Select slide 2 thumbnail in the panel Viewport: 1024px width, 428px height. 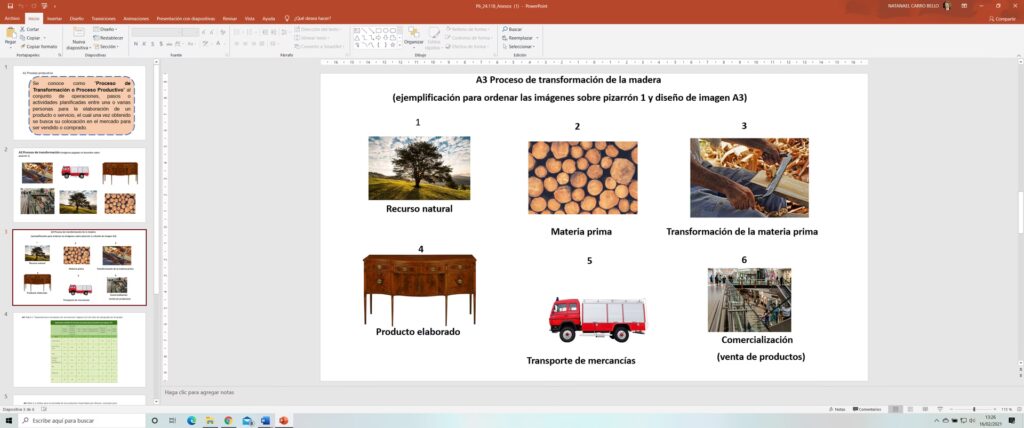(79, 185)
